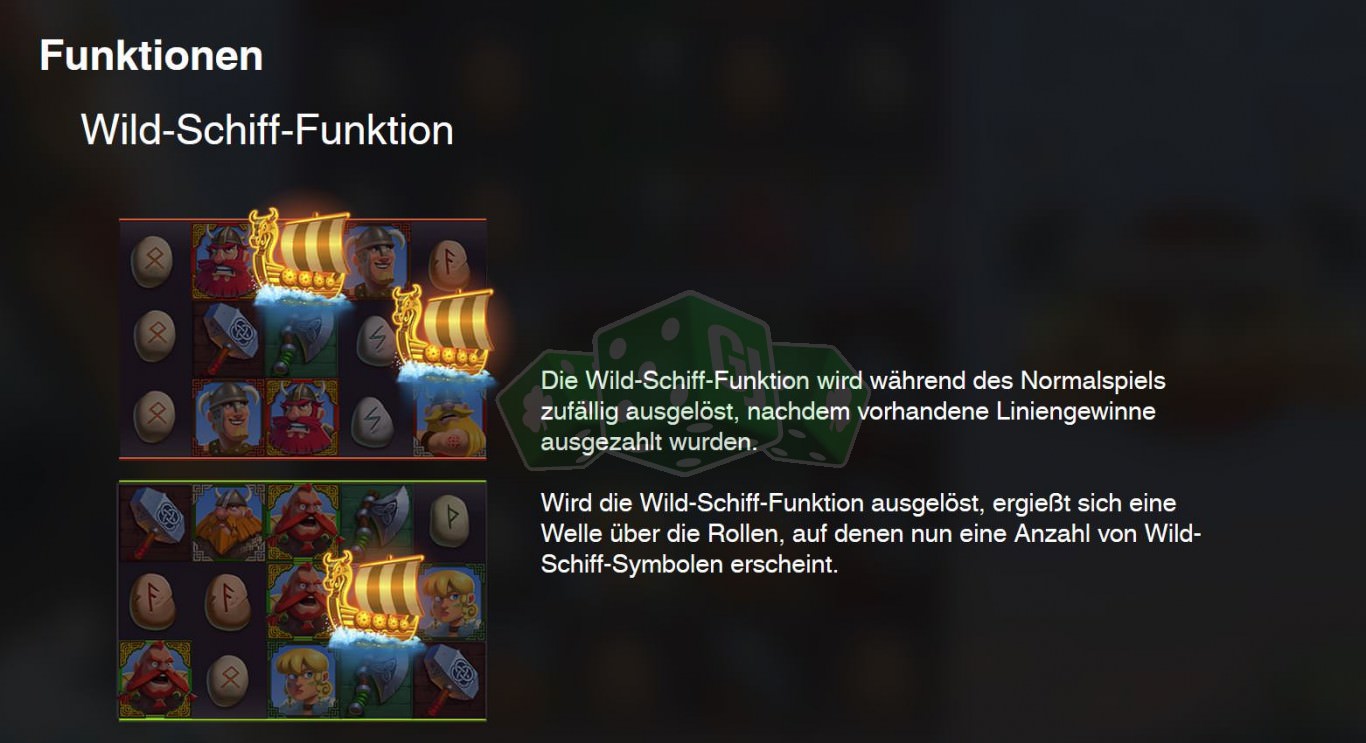Click the paragraph starting 'Wird die Wild-Schiff-Funktion ausgelöst'

click(870, 533)
